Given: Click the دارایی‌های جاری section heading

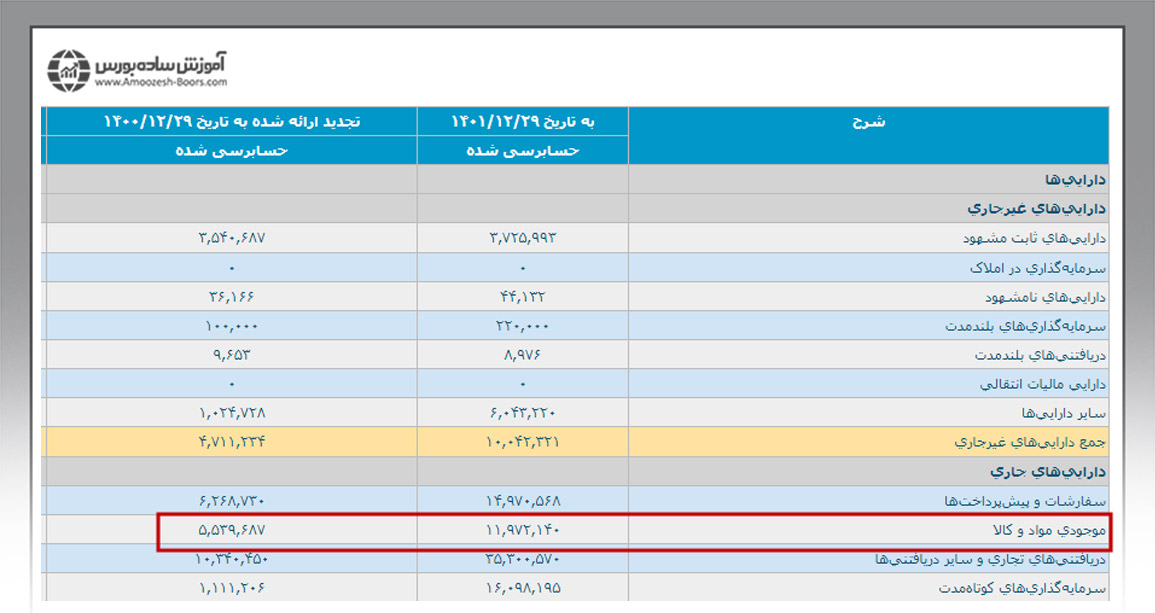Looking at the screenshot, I should click(1046, 471).
